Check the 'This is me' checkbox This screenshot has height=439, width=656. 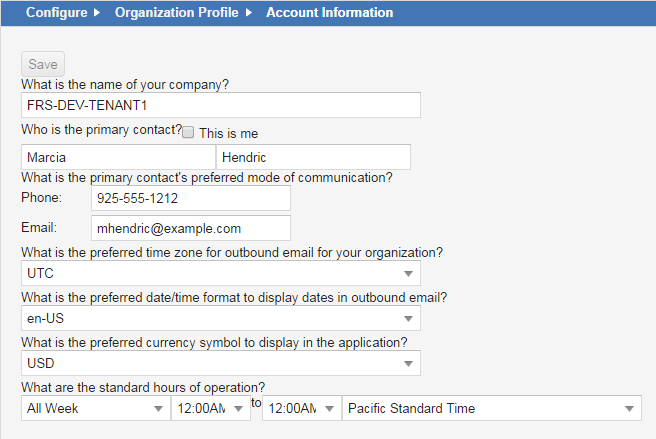[x=188, y=132]
